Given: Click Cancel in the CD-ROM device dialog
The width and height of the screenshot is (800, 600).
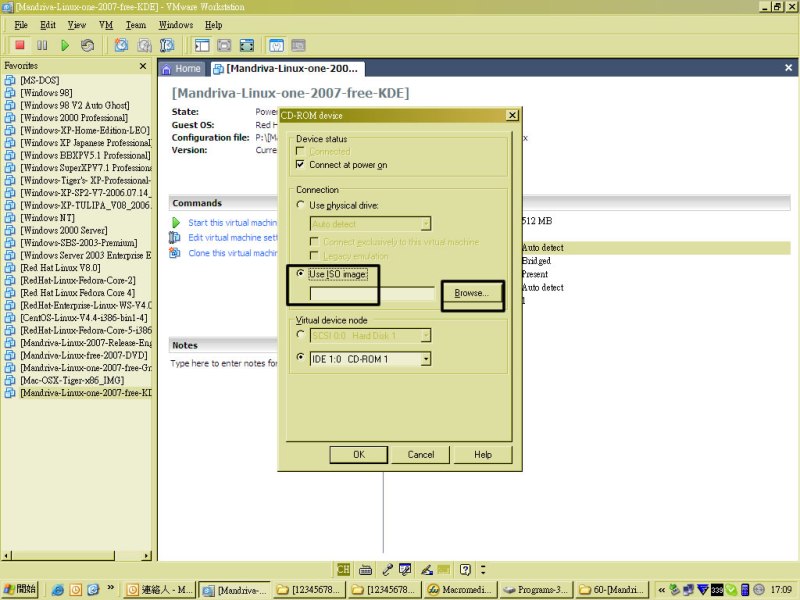Looking at the screenshot, I should click(x=421, y=455).
